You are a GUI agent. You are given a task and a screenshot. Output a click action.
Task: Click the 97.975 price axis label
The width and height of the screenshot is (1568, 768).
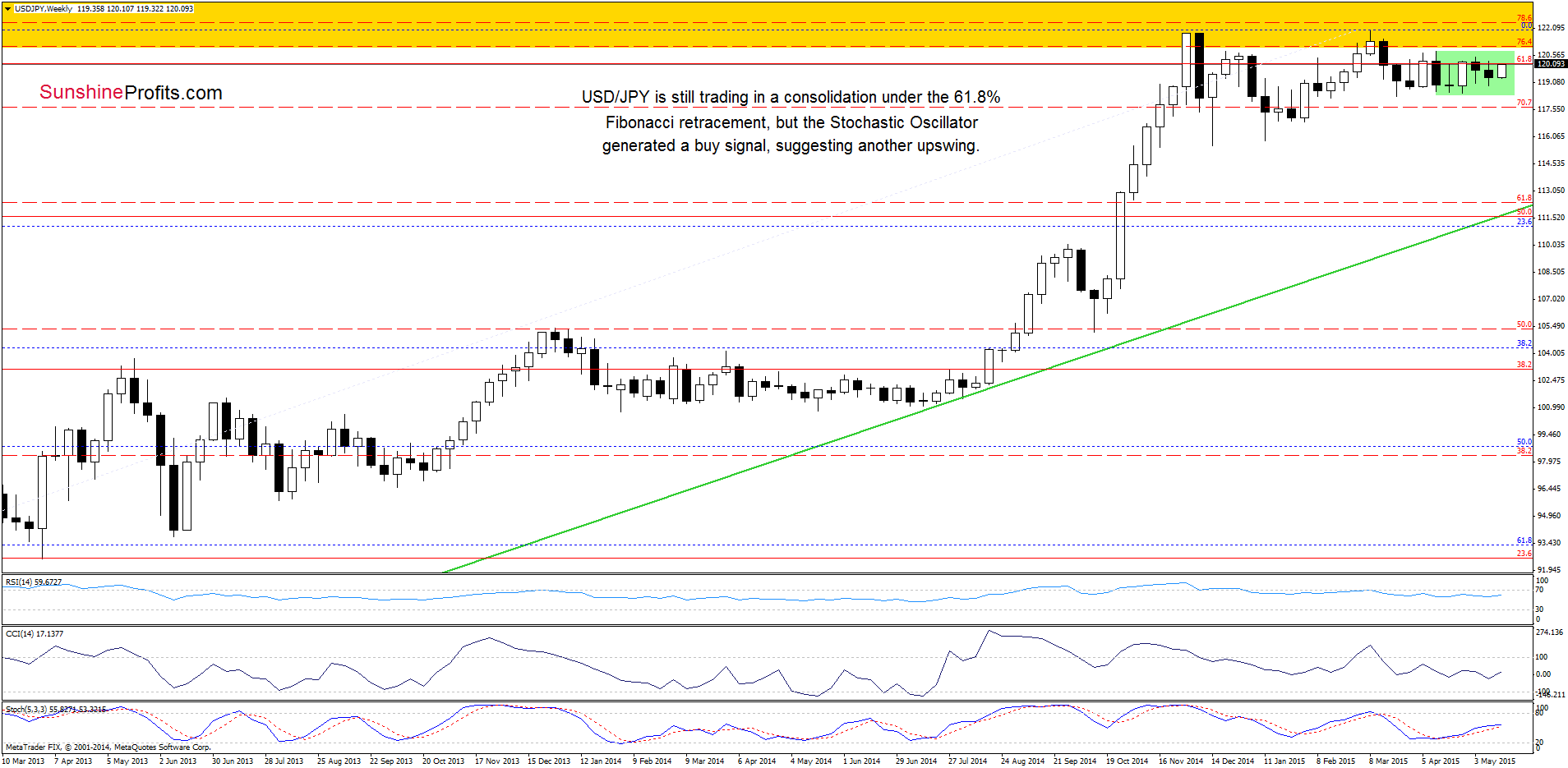(1549, 462)
